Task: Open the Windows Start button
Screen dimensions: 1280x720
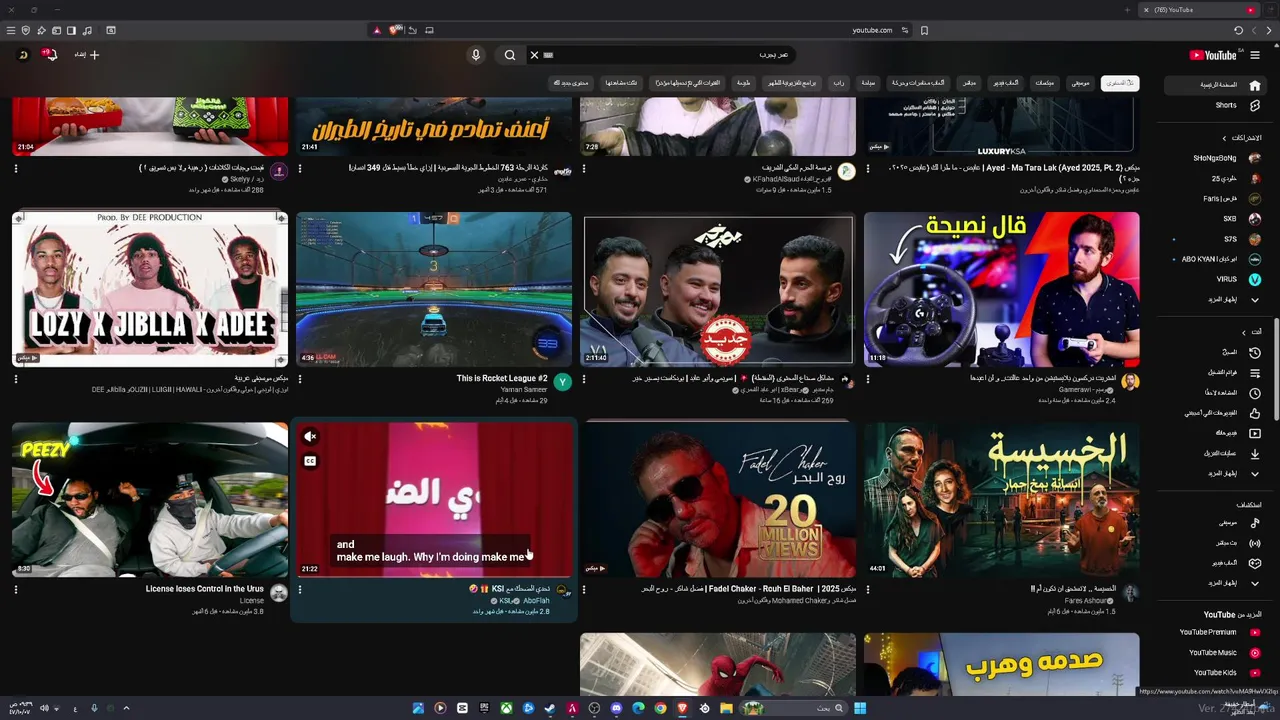Action: point(860,708)
